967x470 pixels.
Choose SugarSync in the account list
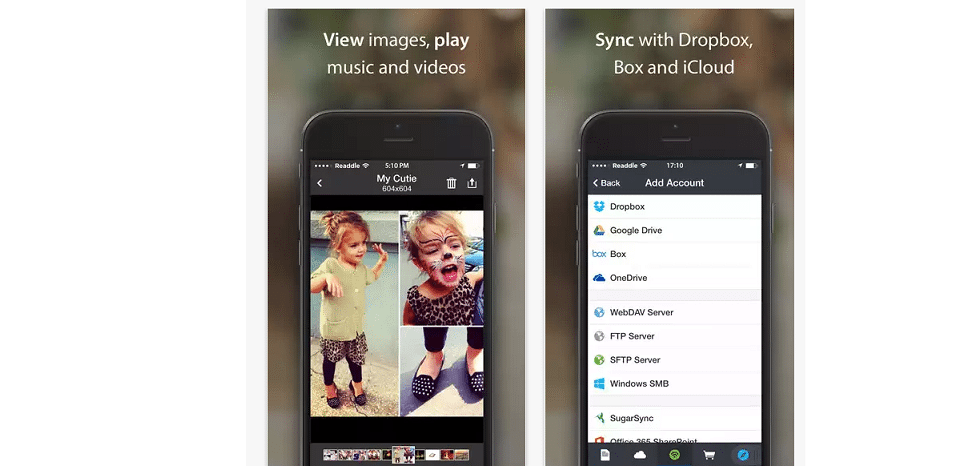click(x=674, y=418)
